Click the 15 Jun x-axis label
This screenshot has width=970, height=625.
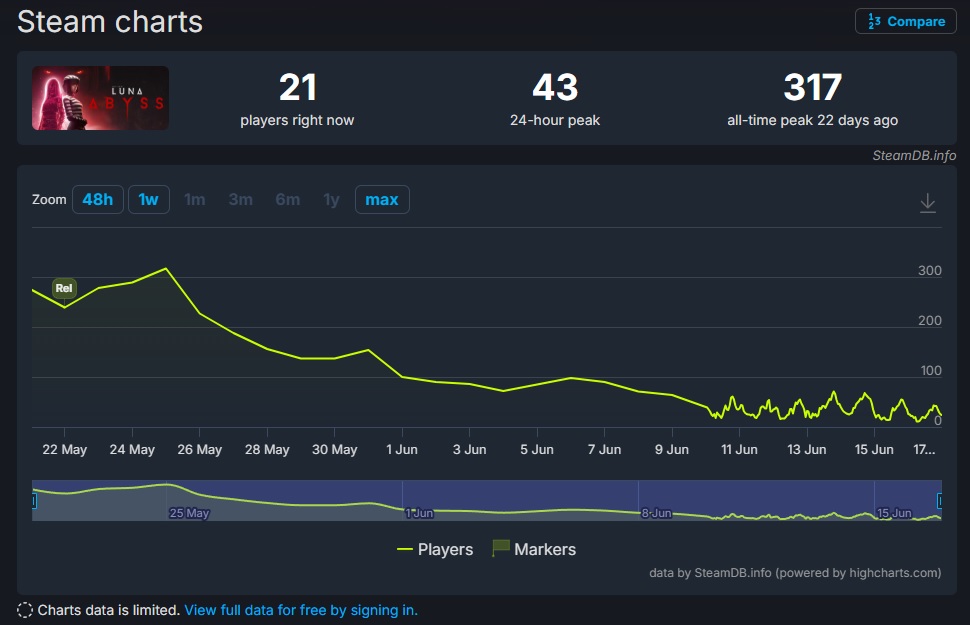pyautogui.click(x=873, y=449)
